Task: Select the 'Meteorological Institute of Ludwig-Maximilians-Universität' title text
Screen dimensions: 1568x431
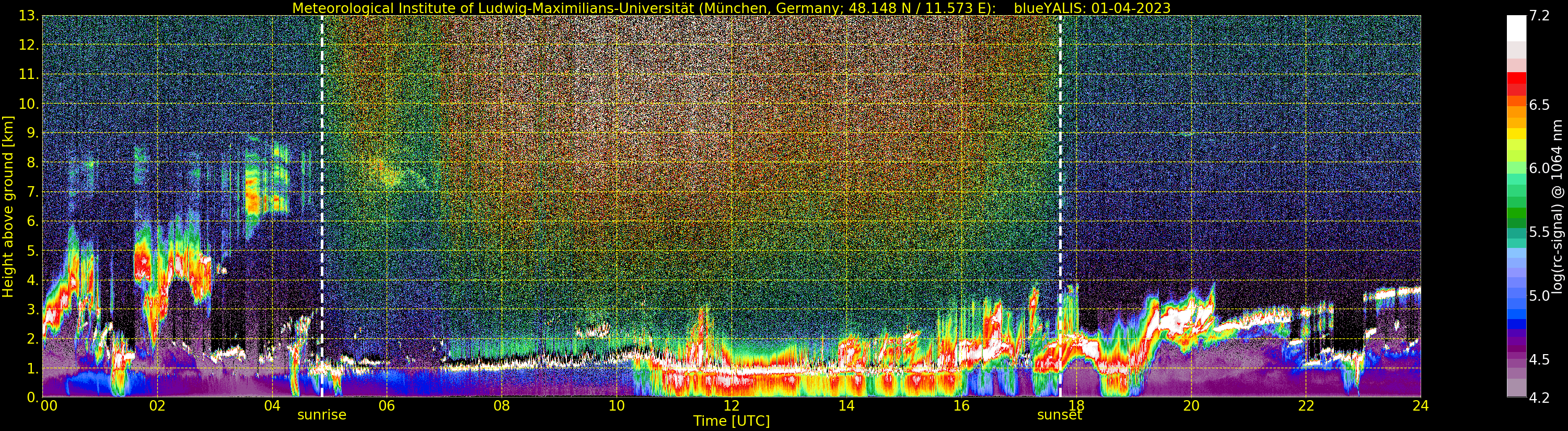Action: 494,8
